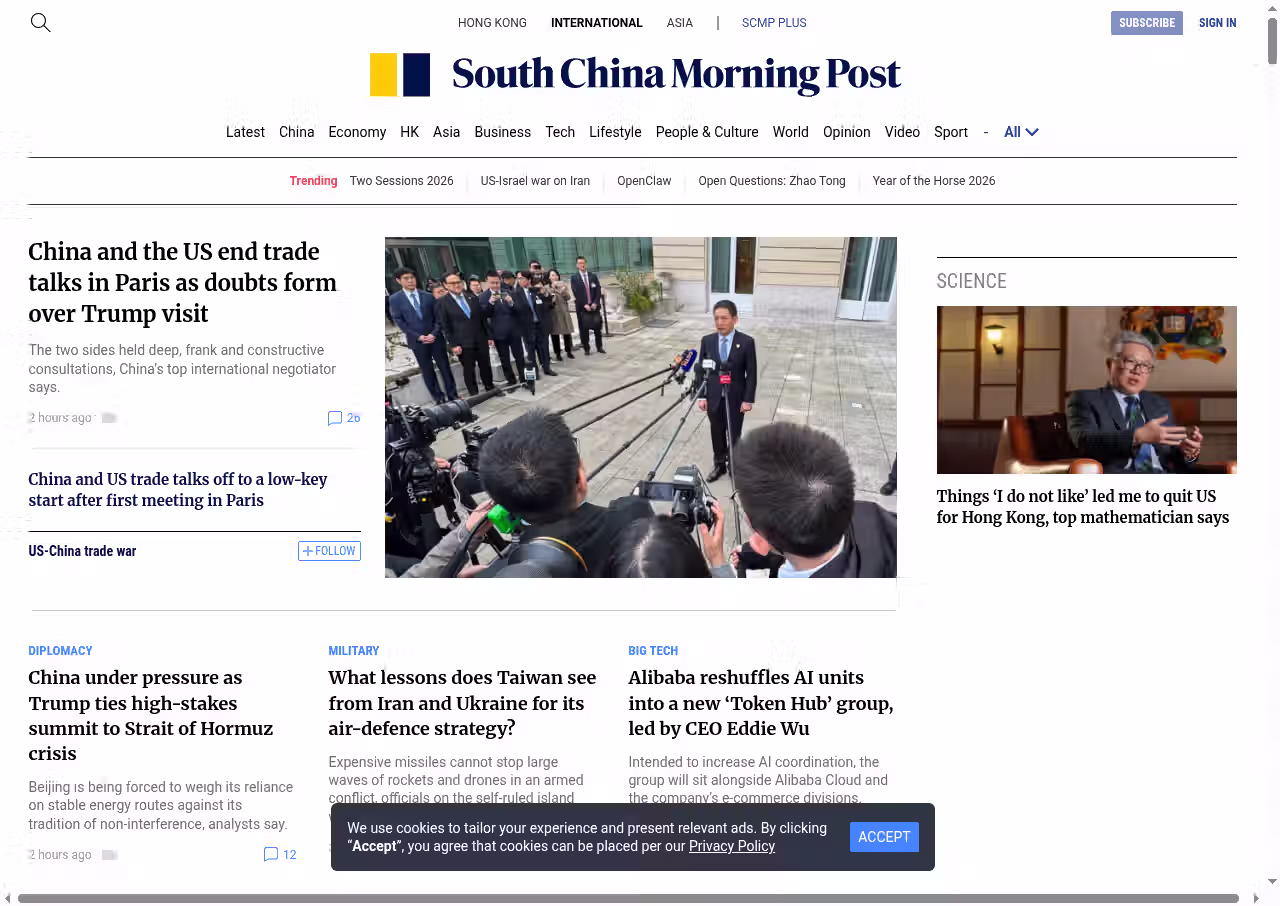The width and height of the screenshot is (1280, 906).
Task: Open the Tech menu item
Action: coord(560,132)
